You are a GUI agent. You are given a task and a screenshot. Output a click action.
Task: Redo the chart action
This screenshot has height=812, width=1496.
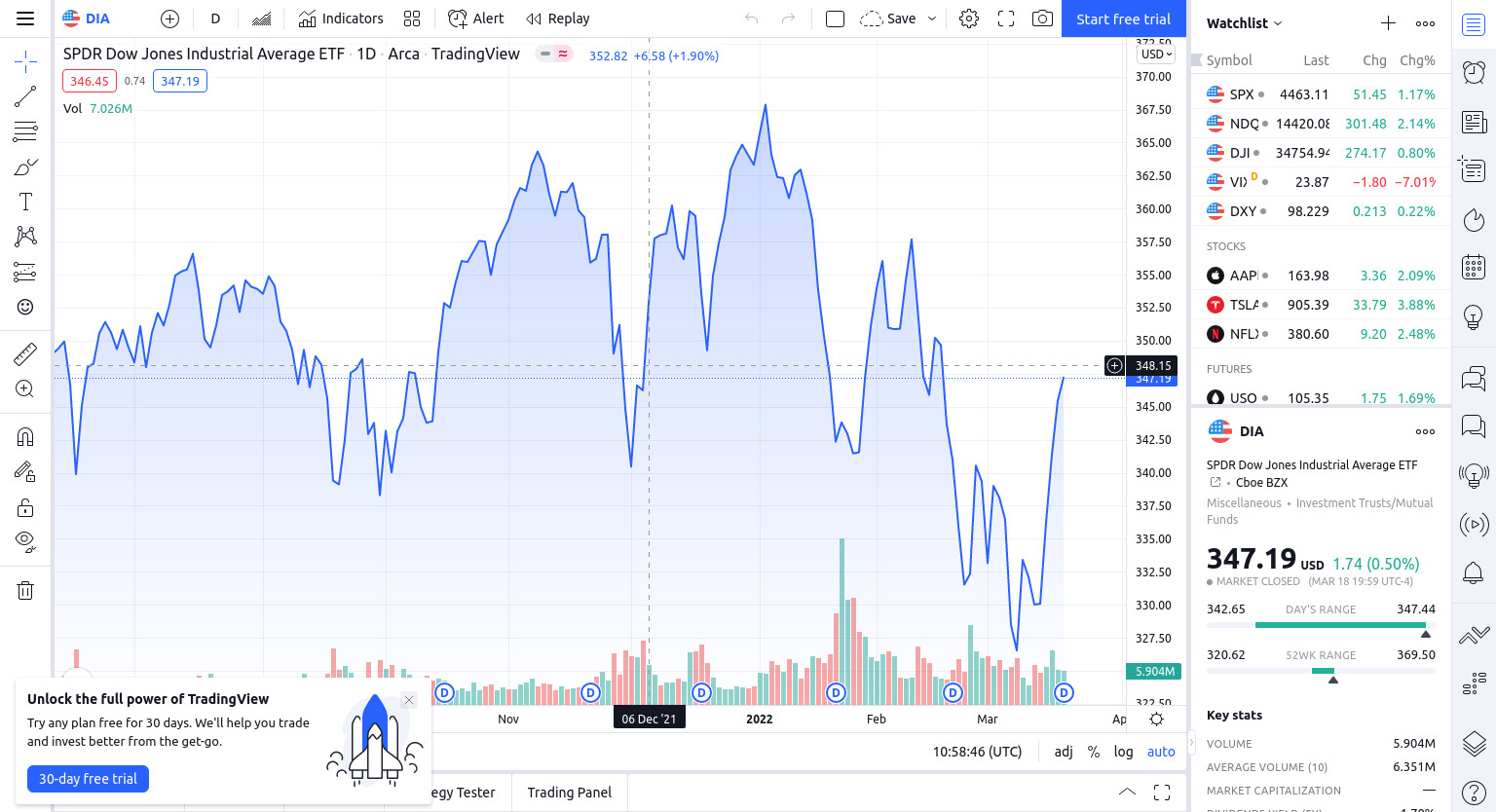788,18
